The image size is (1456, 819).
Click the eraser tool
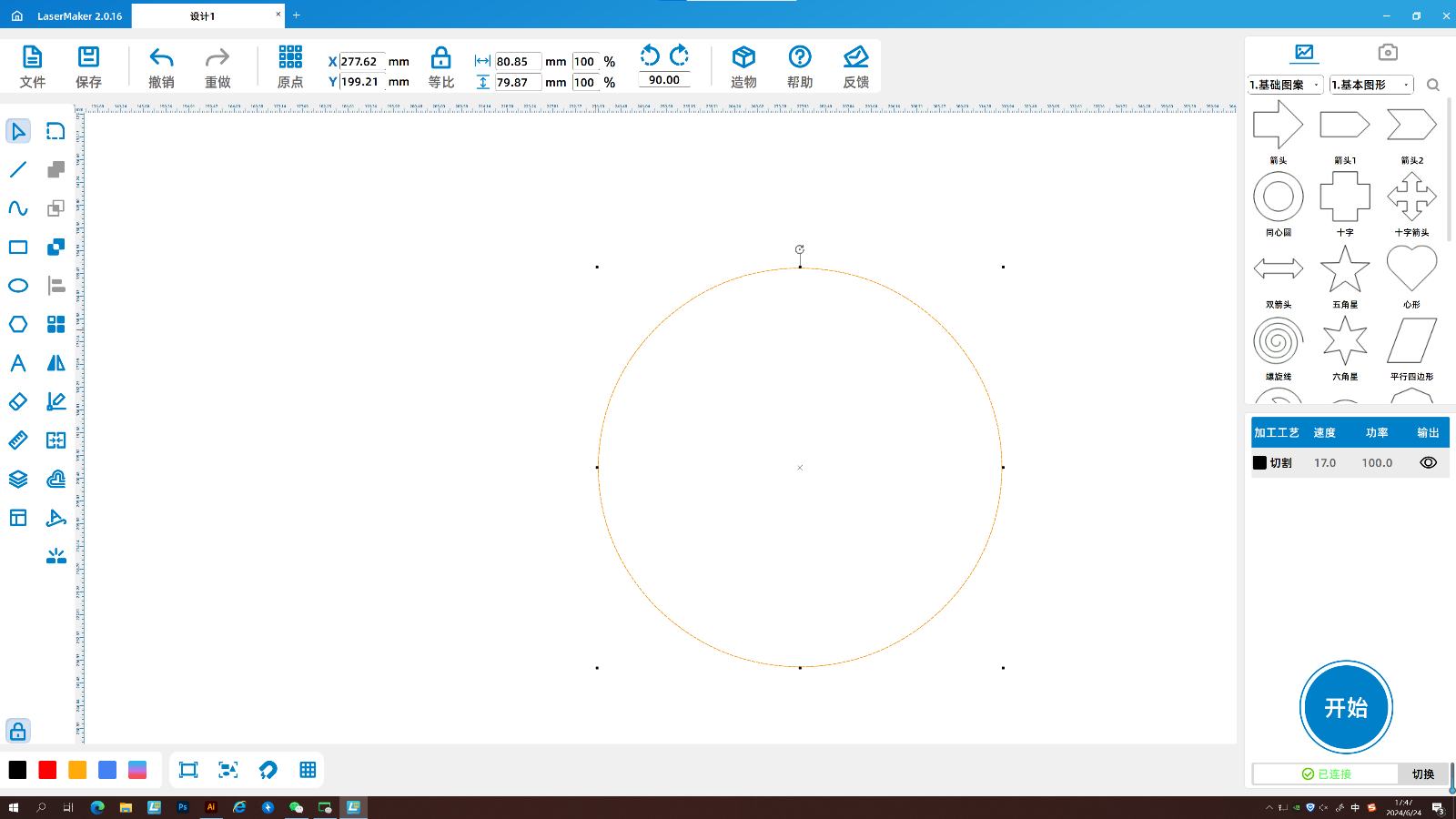pos(18,401)
